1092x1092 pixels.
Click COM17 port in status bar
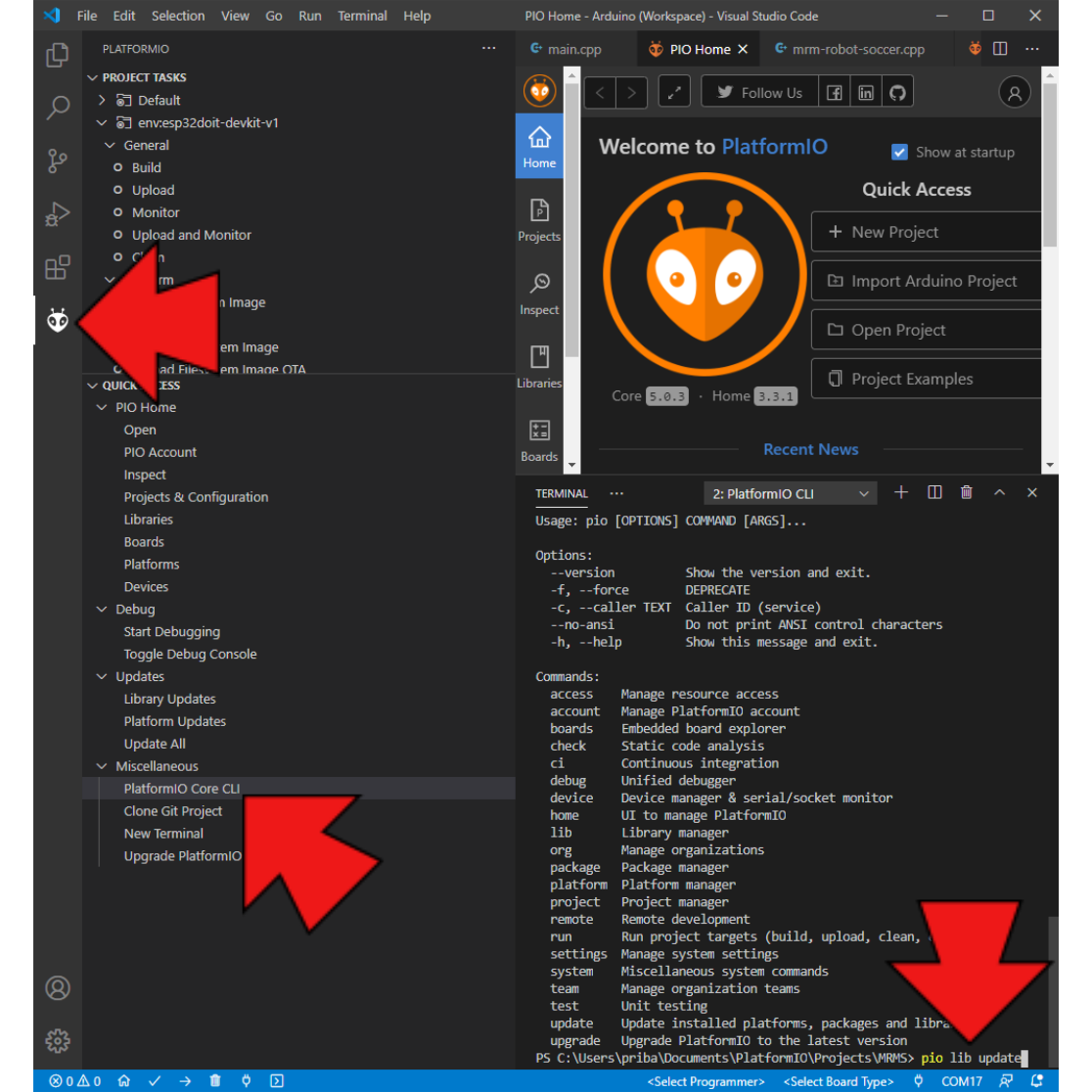(961, 1081)
